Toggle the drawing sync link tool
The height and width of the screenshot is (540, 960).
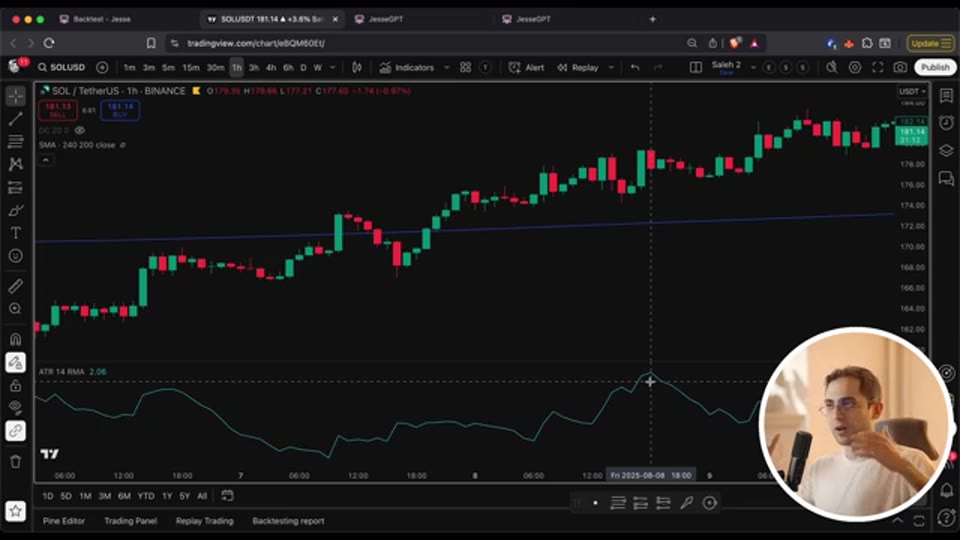(15, 431)
